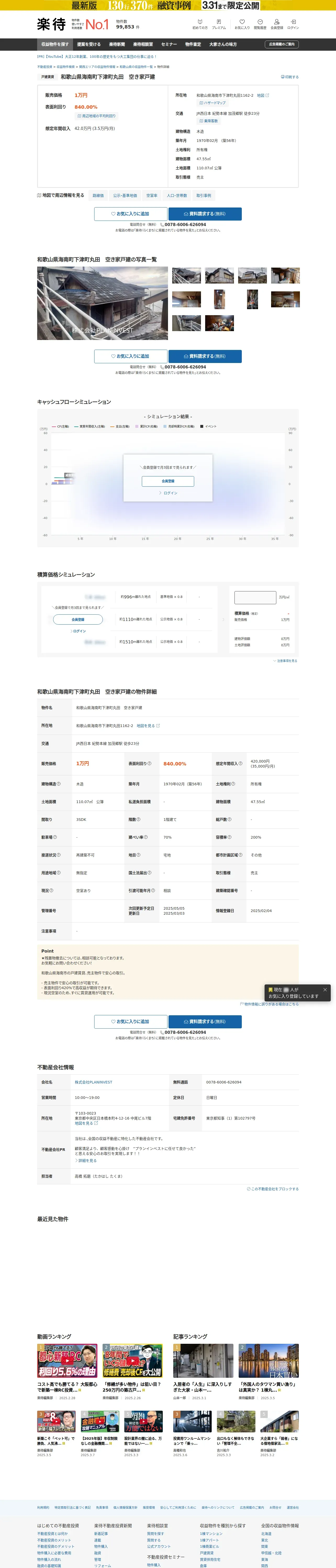Click 和歌山県の収益物件一覧 breadcrumb link
336x1568 pixels.
(136, 66)
